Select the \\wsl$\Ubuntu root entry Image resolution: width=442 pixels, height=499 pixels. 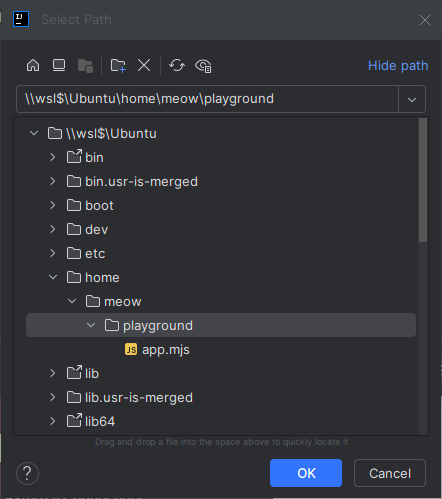pyautogui.click(x=111, y=134)
